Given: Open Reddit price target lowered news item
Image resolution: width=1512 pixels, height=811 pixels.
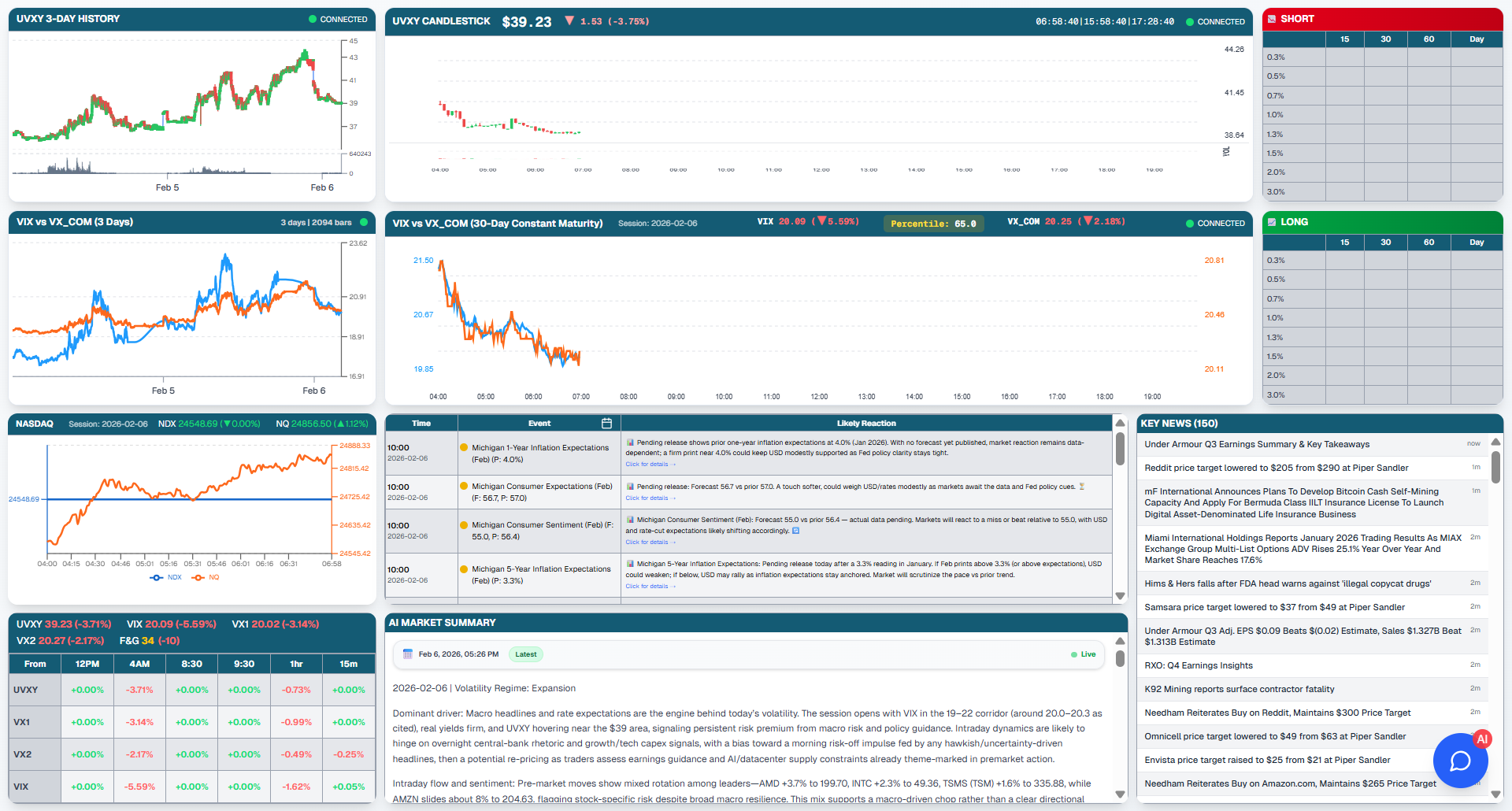Looking at the screenshot, I should point(1276,468).
